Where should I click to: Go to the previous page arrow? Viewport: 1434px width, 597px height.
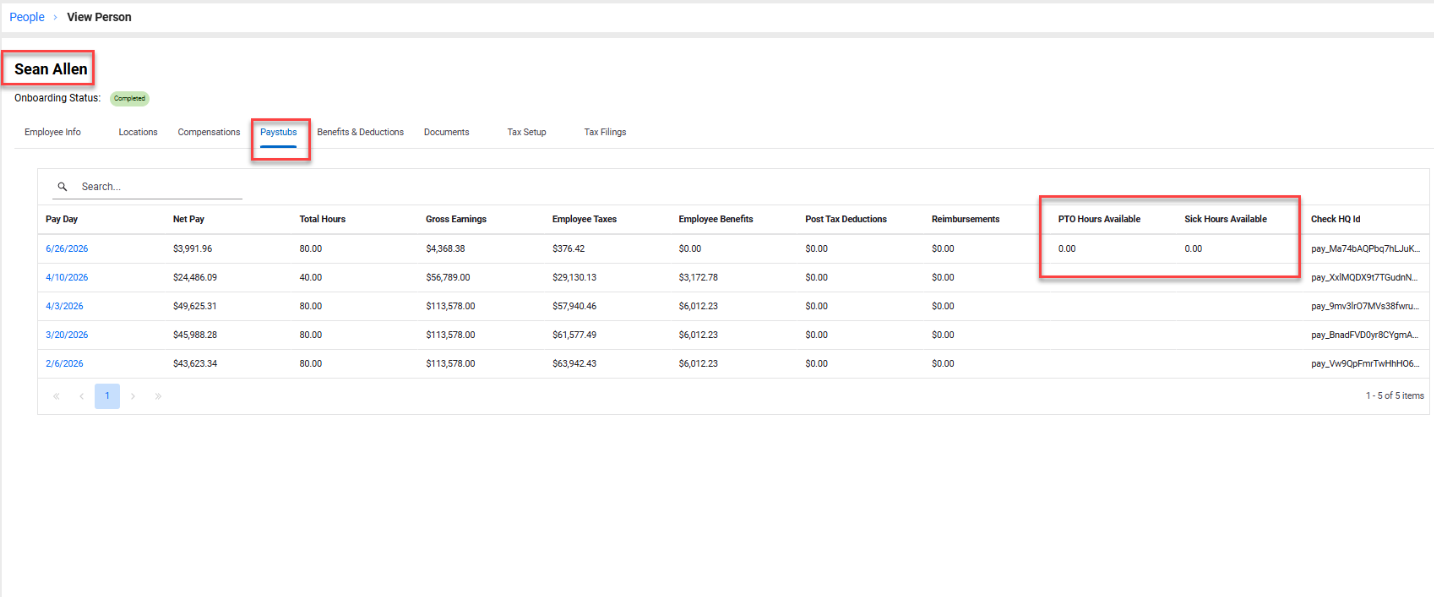82,396
